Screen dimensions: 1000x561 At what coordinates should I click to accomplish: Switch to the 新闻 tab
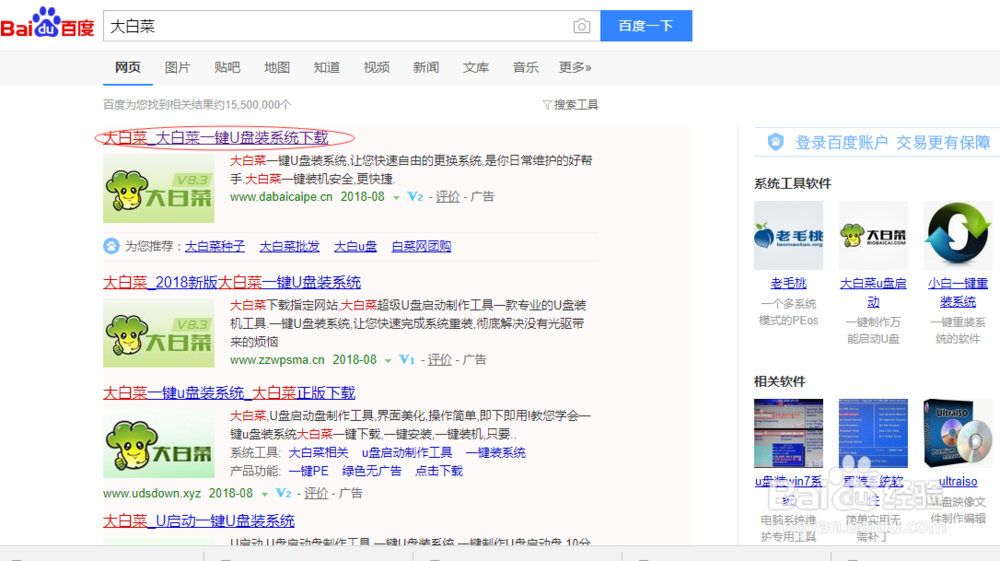pos(426,68)
